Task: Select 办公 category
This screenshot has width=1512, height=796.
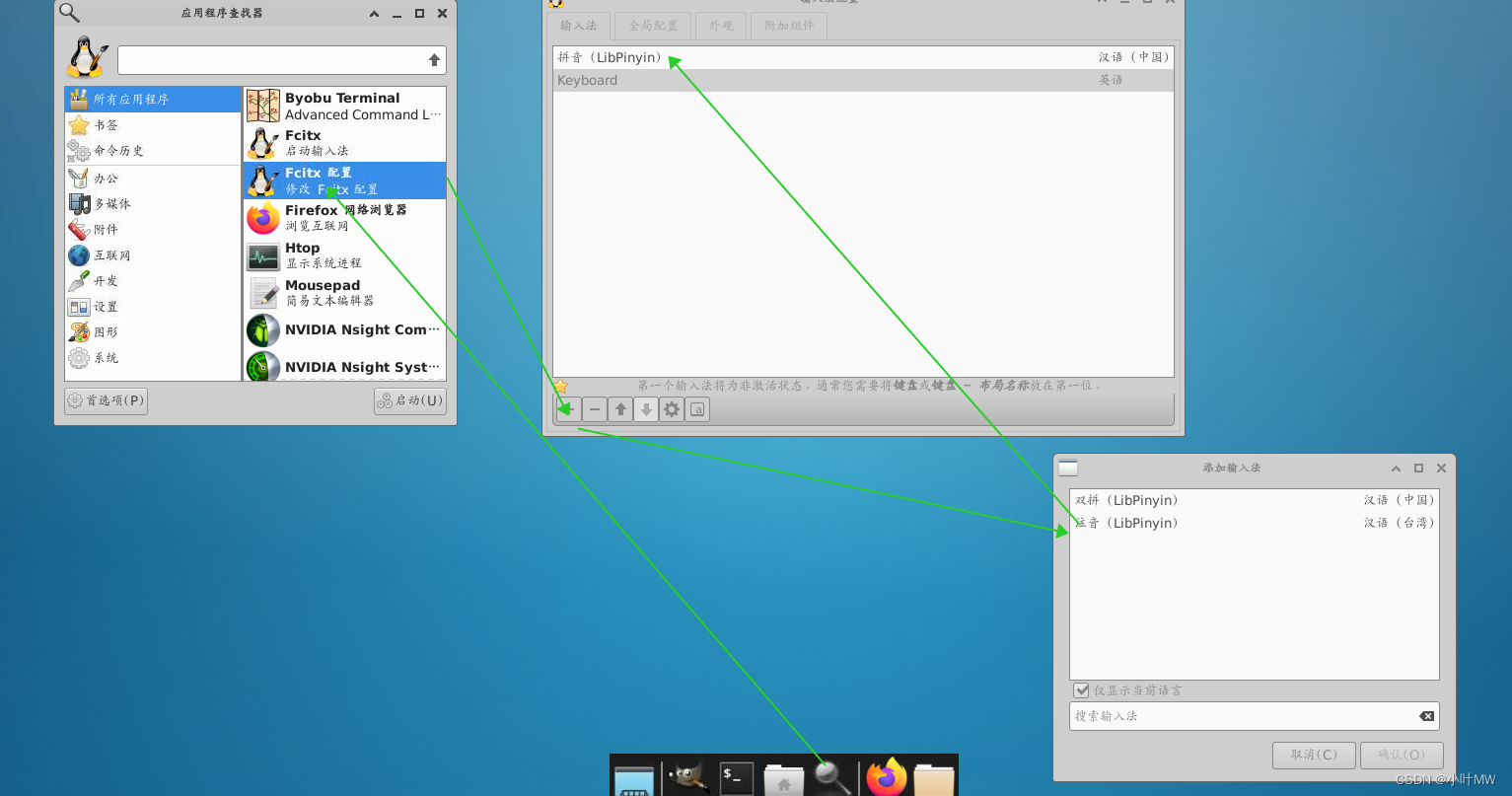Action: tap(153, 179)
